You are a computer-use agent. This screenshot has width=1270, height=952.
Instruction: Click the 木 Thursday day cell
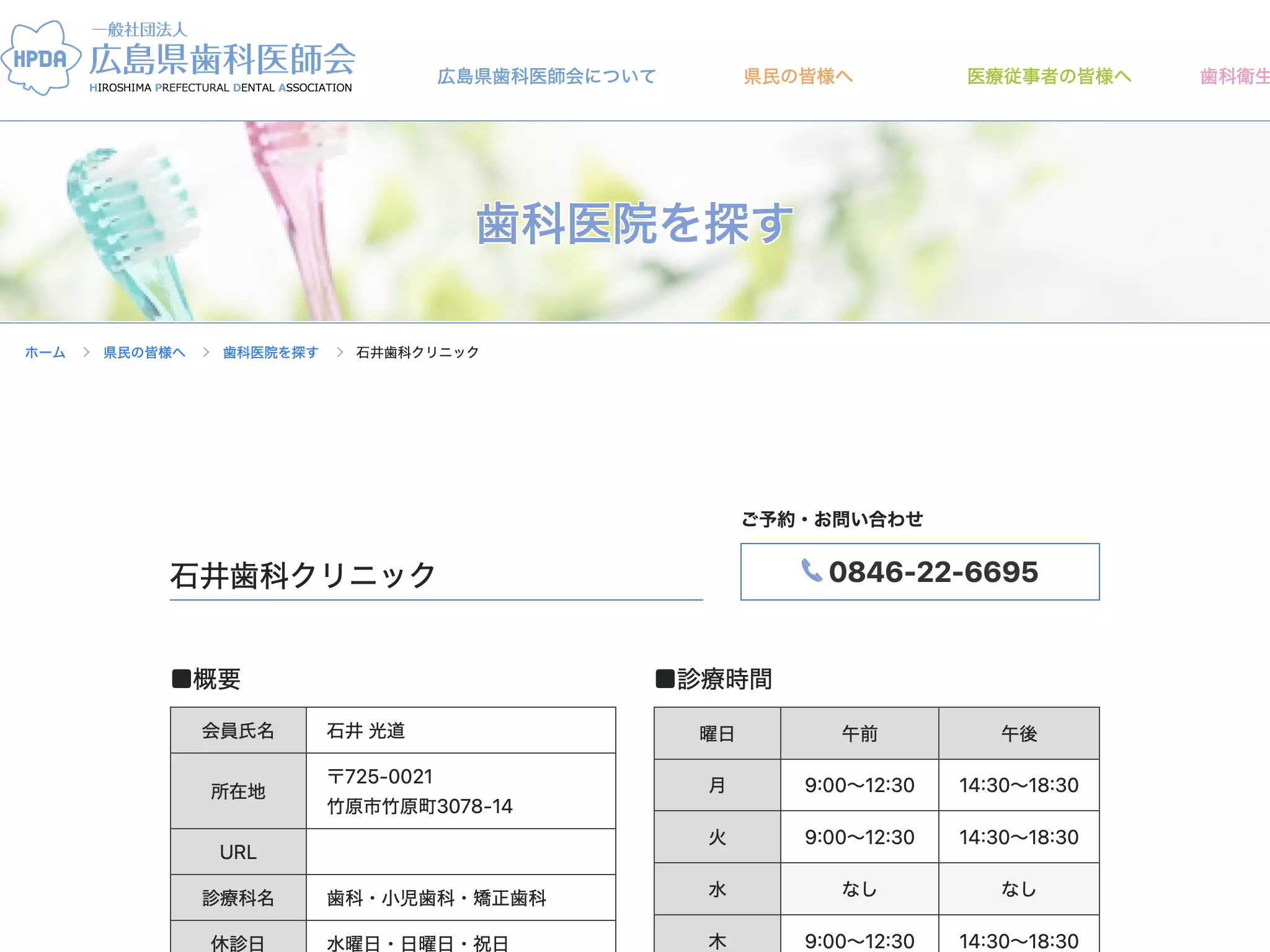[717, 934]
